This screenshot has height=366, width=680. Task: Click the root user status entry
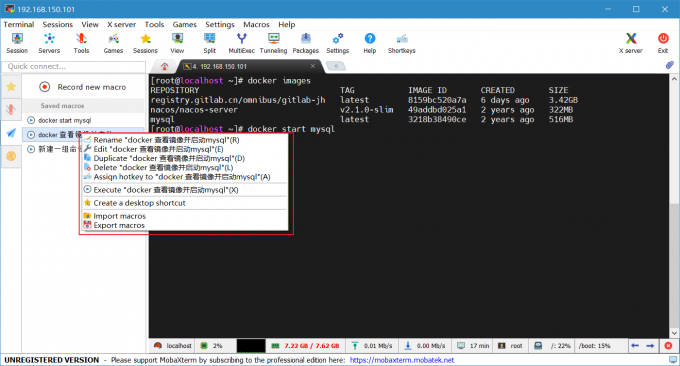510,346
